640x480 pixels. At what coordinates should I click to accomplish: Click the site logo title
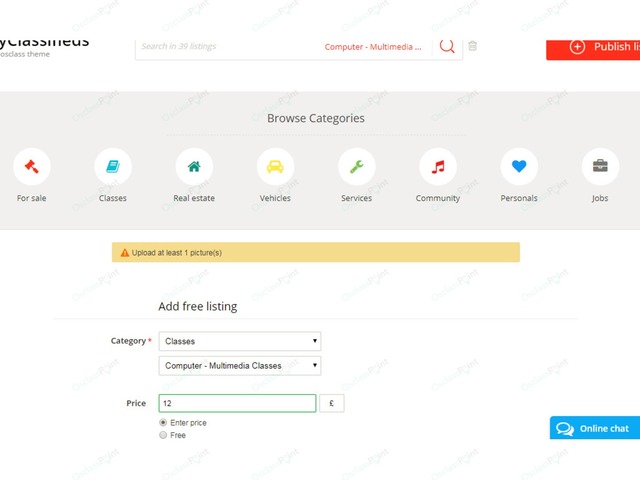tap(44, 42)
